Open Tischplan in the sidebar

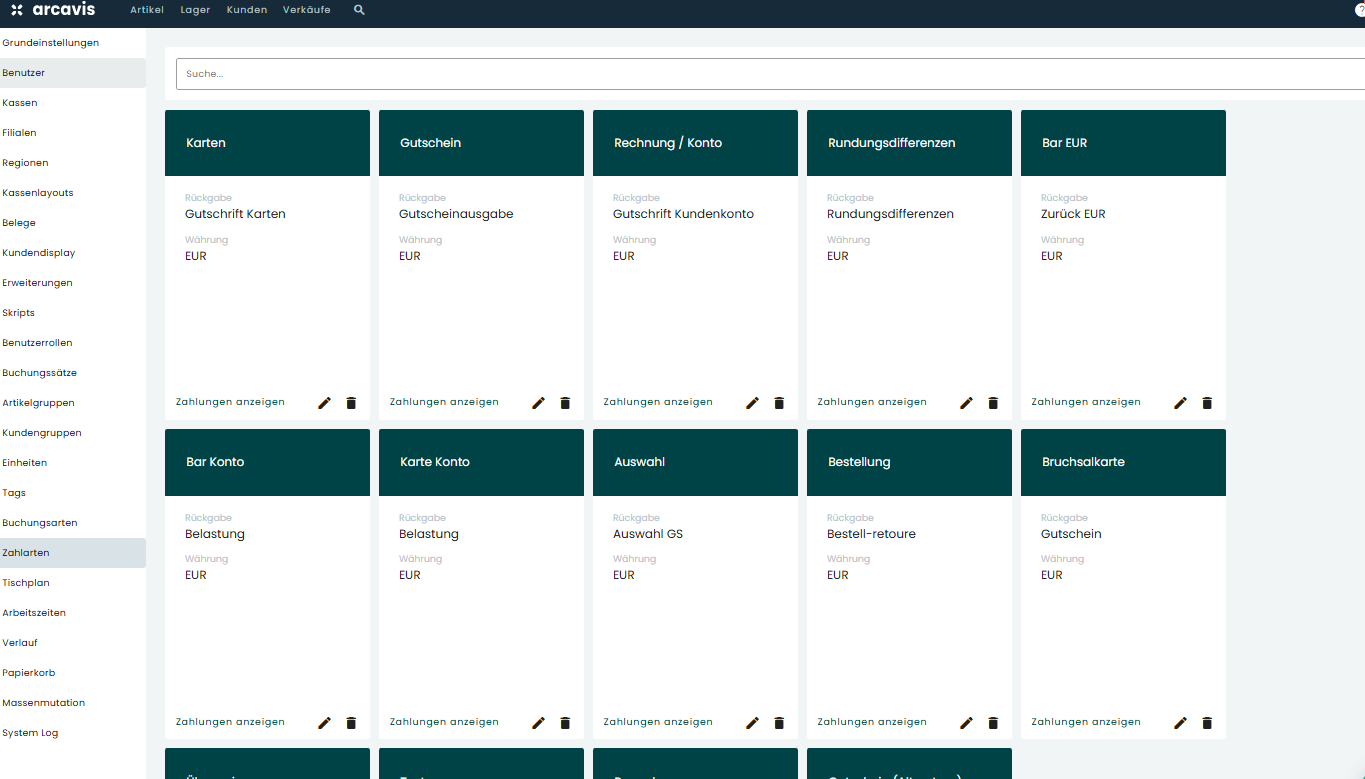coord(73,583)
